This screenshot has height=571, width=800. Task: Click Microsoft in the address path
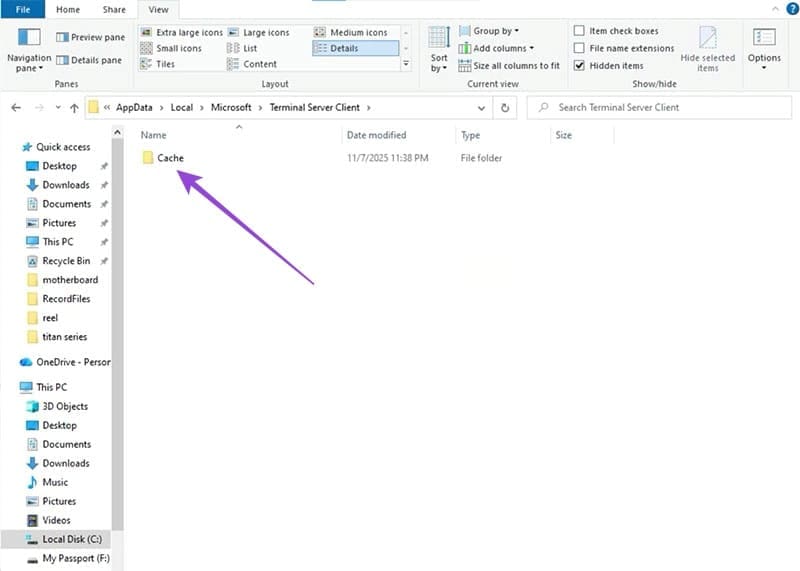coord(231,108)
